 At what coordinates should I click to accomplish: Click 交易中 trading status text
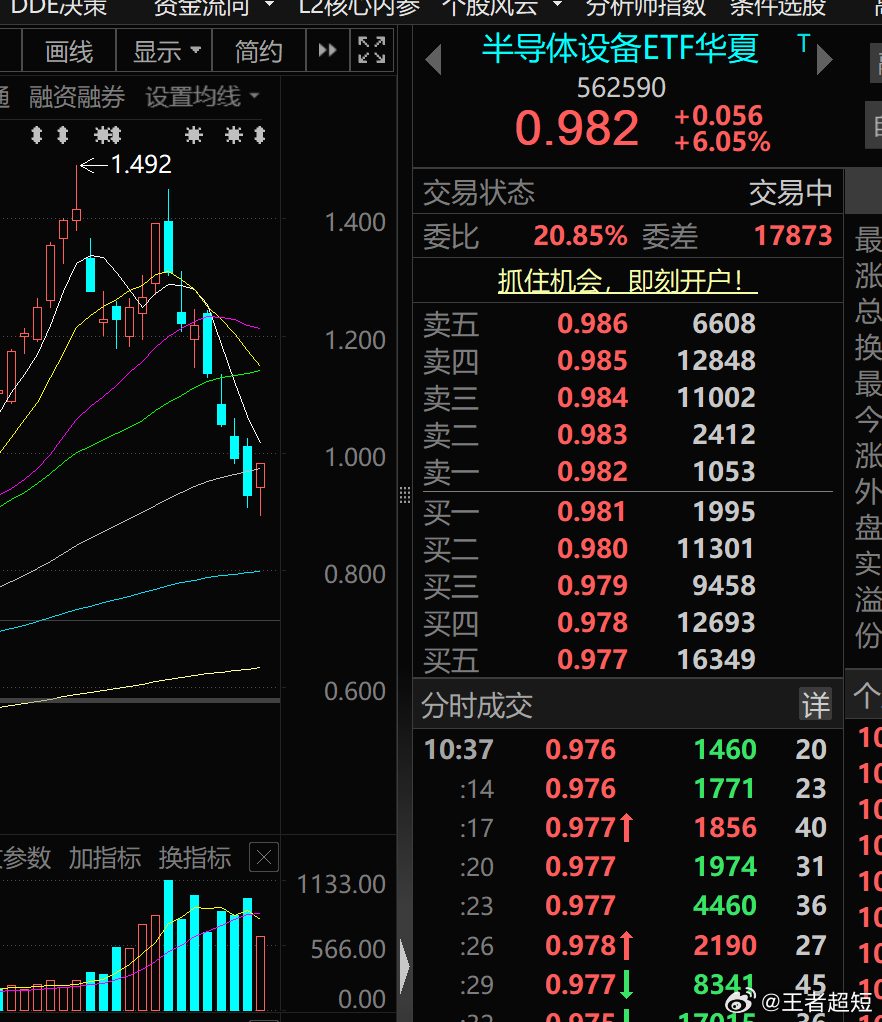tap(790, 193)
